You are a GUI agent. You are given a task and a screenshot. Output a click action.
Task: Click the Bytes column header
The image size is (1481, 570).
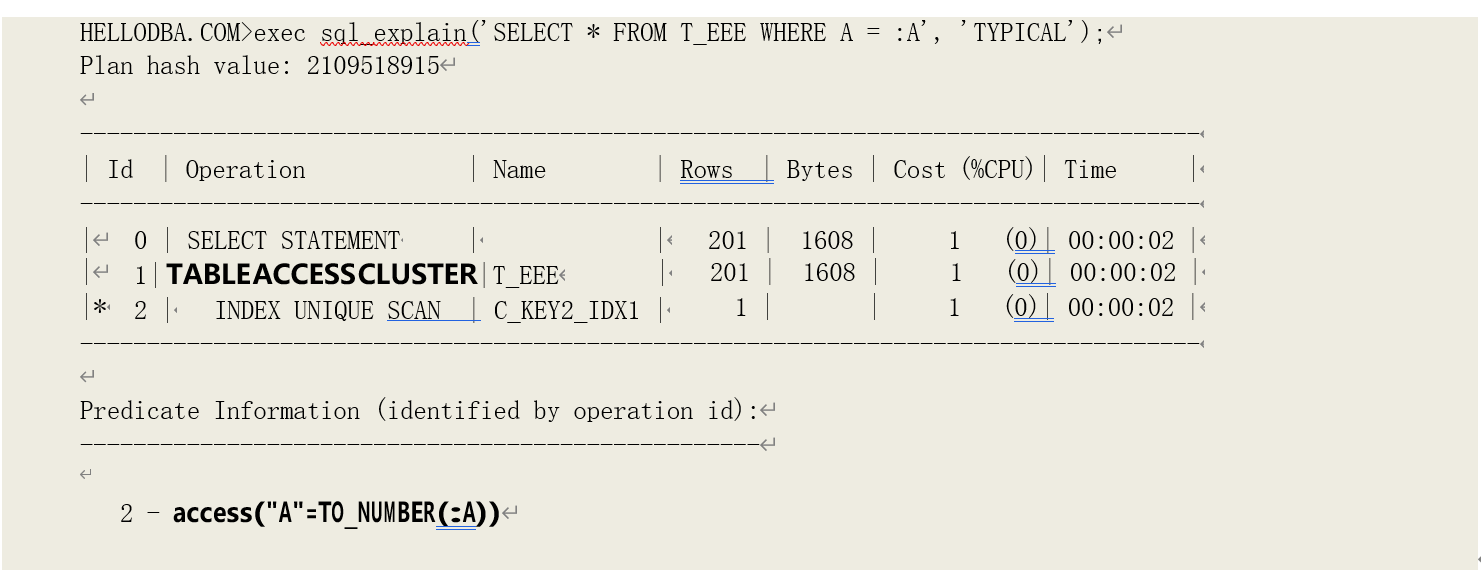(819, 170)
